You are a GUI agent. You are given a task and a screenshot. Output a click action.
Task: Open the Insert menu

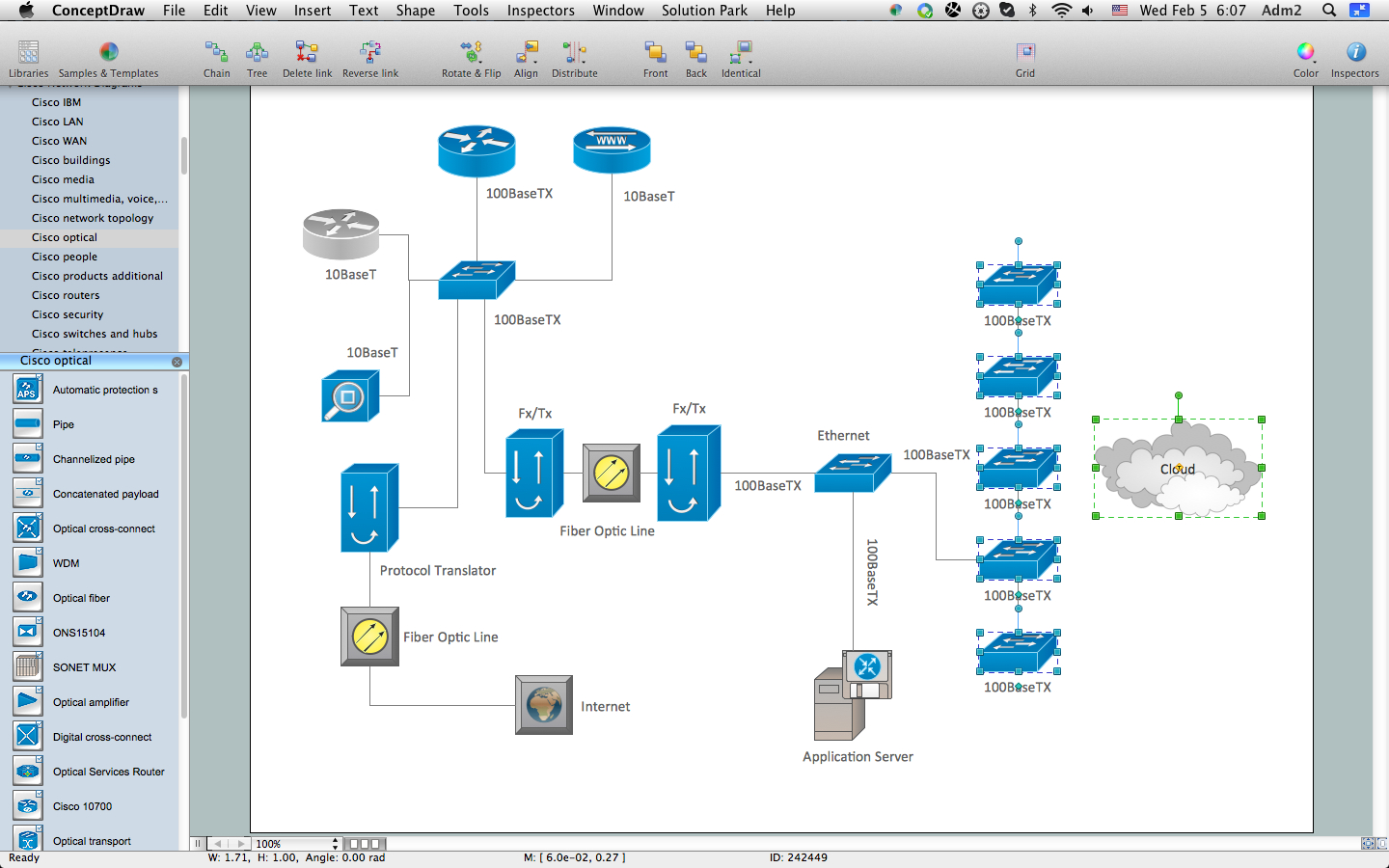tap(313, 11)
